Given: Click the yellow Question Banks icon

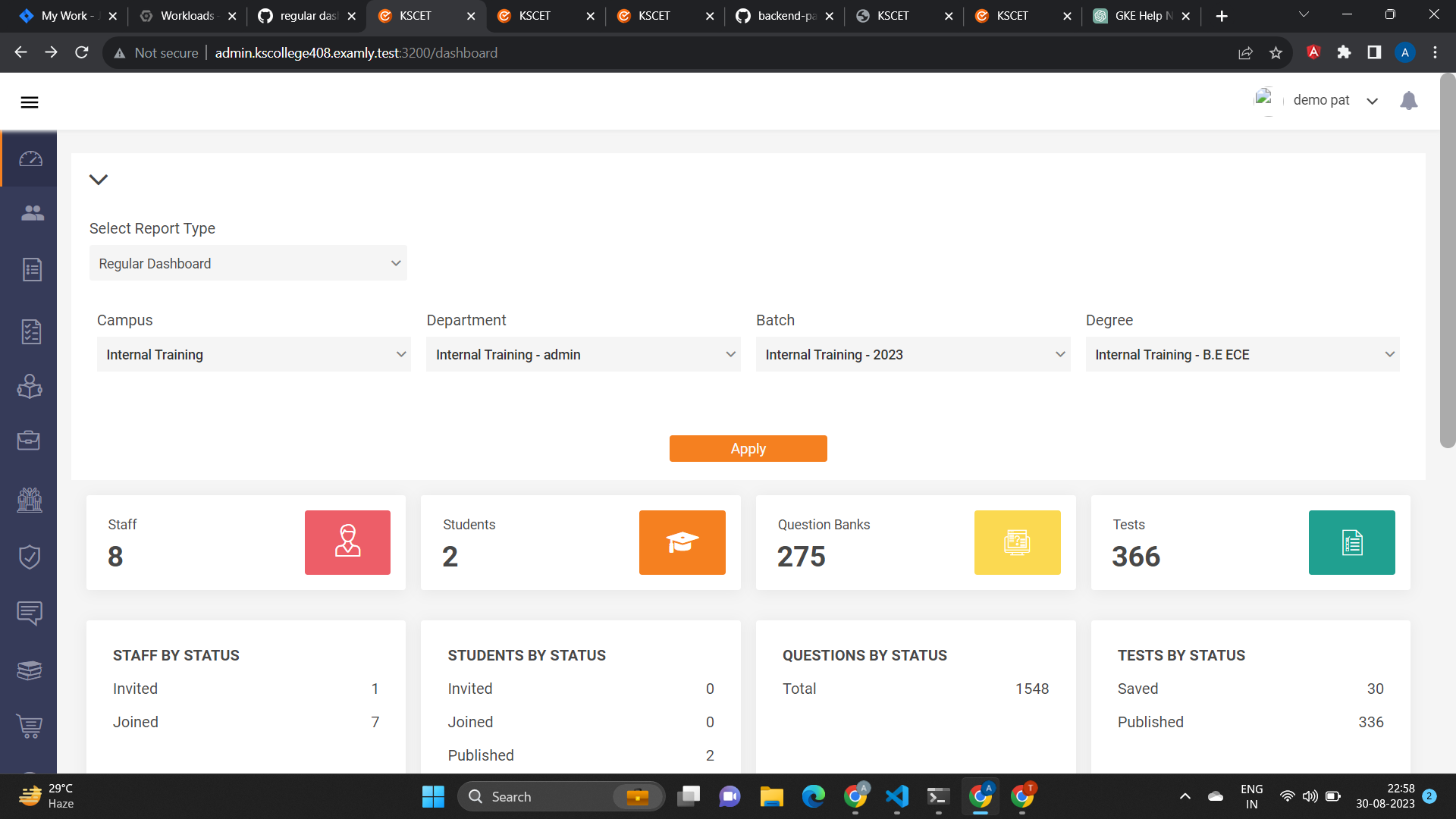Looking at the screenshot, I should point(1017,542).
